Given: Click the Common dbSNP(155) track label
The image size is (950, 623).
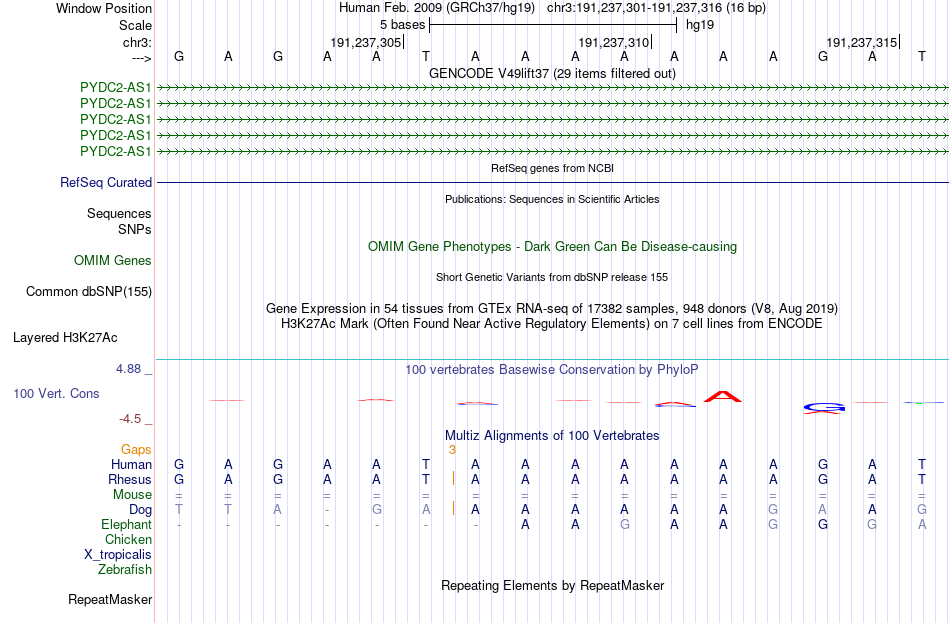Looking at the screenshot, I should 89,292.
